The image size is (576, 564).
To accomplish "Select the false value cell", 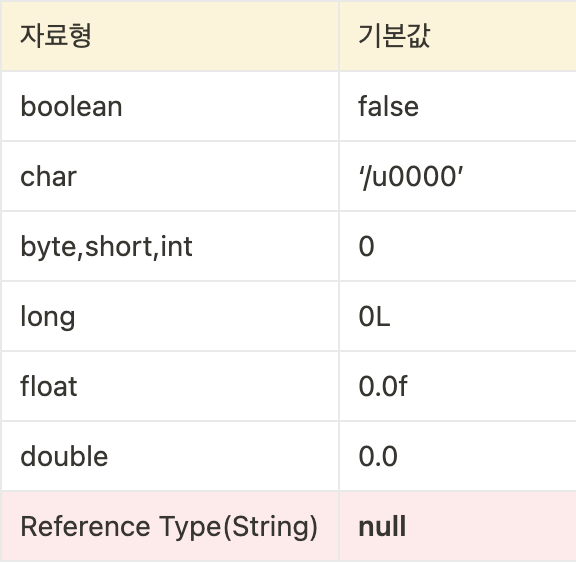I will click(458, 106).
